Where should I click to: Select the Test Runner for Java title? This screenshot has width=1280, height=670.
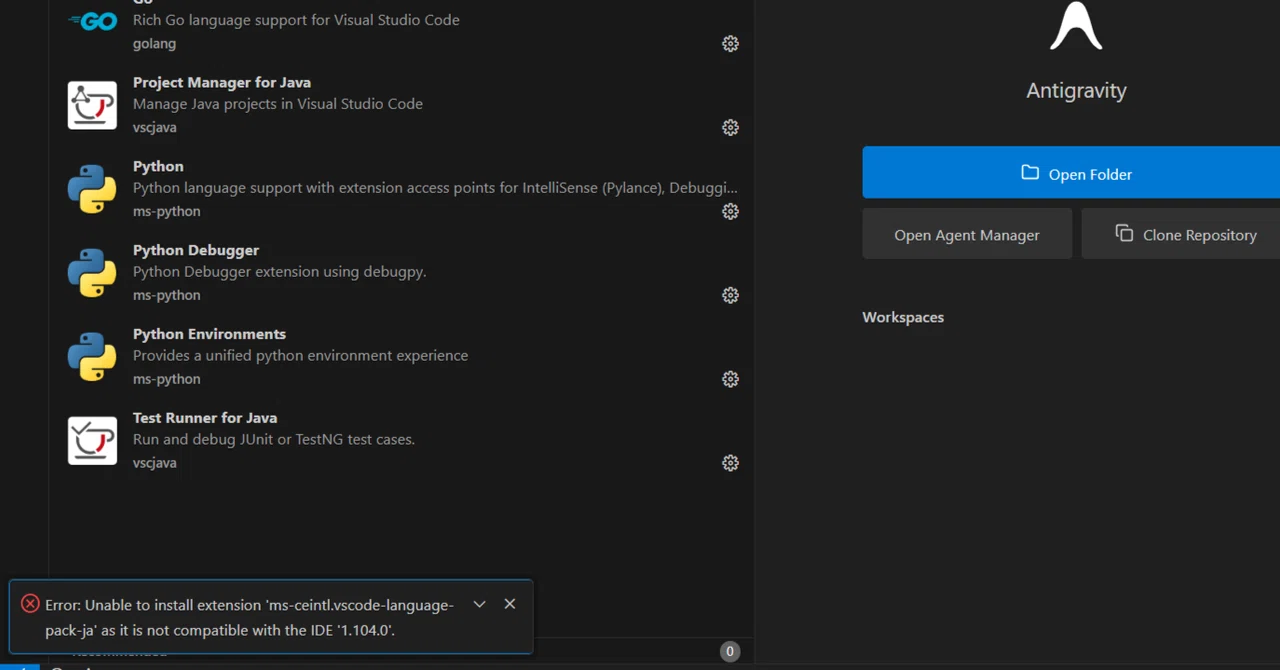coord(205,418)
